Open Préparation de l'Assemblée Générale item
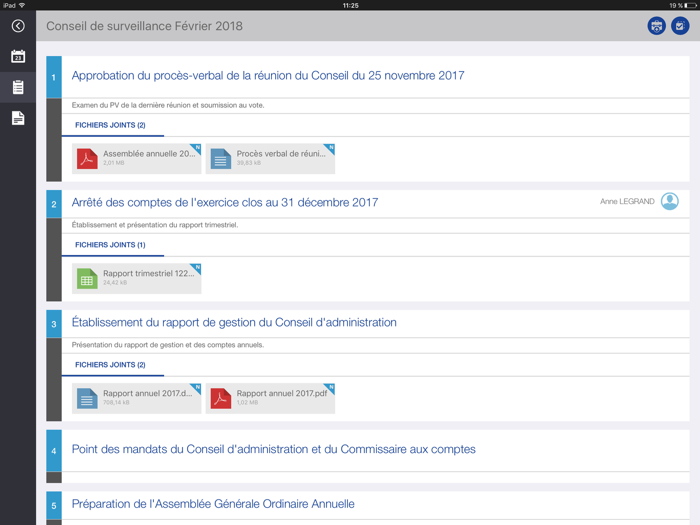Viewport: 700px width, 525px height. point(213,504)
